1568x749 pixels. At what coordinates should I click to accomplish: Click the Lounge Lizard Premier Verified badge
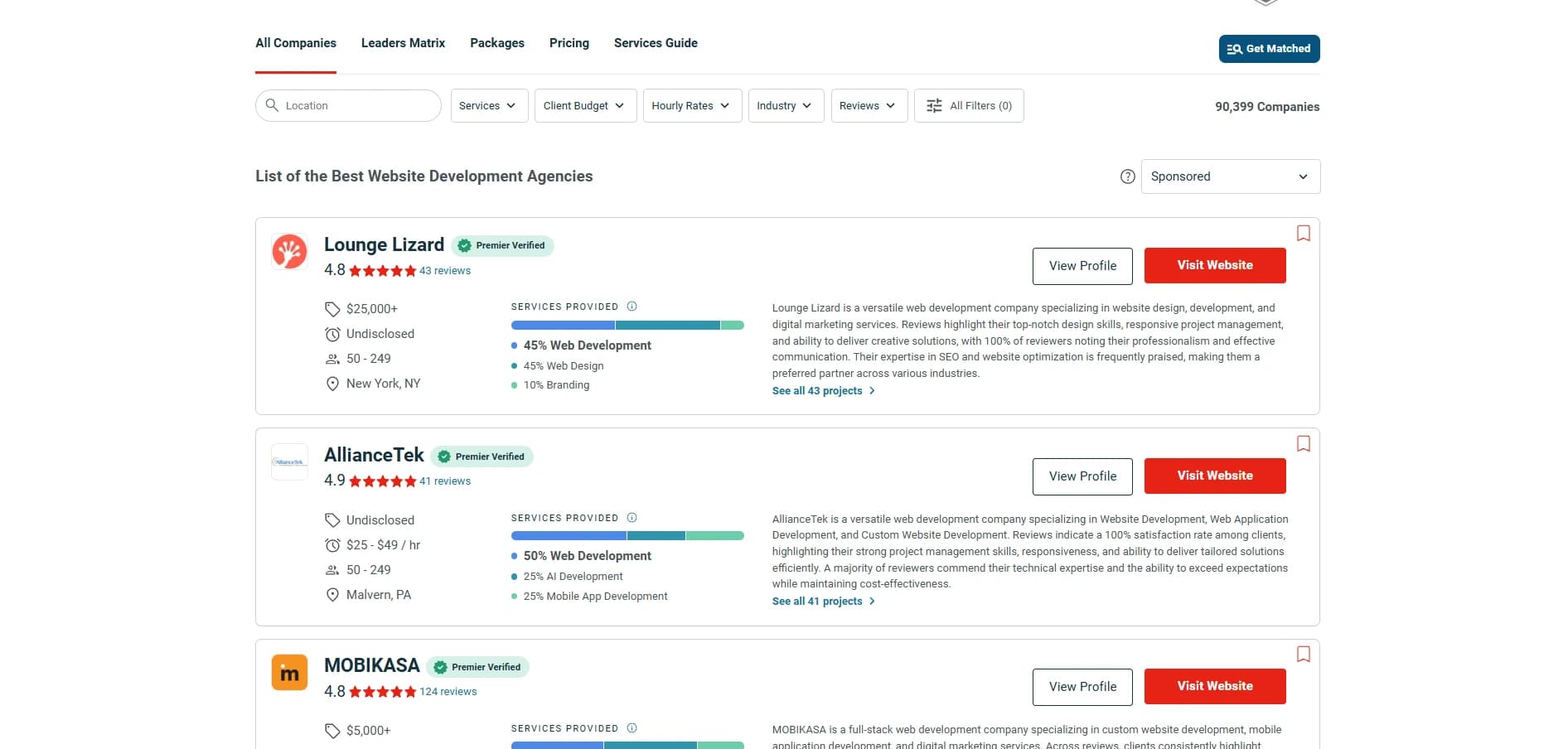click(x=502, y=245)
